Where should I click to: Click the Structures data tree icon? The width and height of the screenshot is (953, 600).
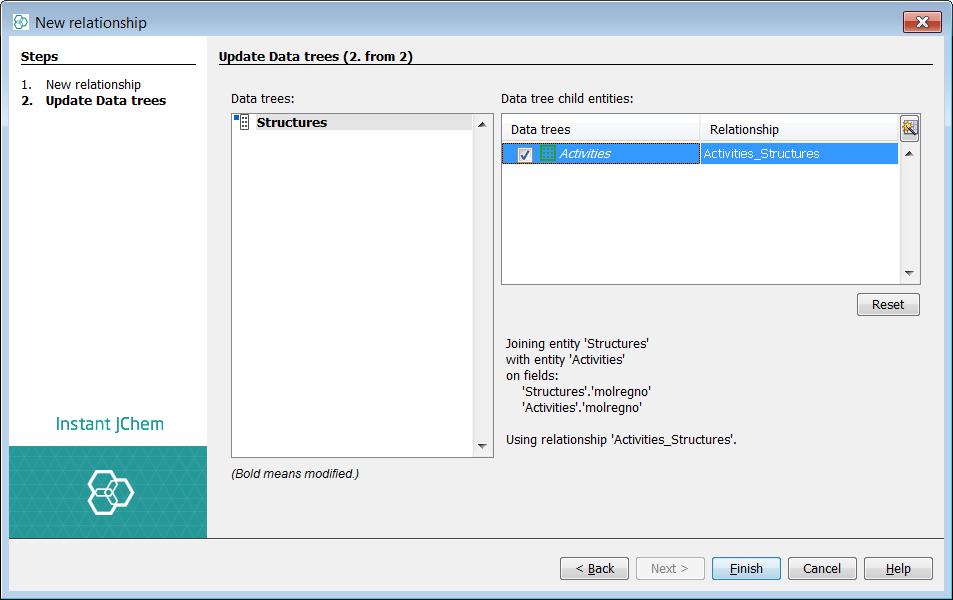pyautogui.click(x=242, y=122)
